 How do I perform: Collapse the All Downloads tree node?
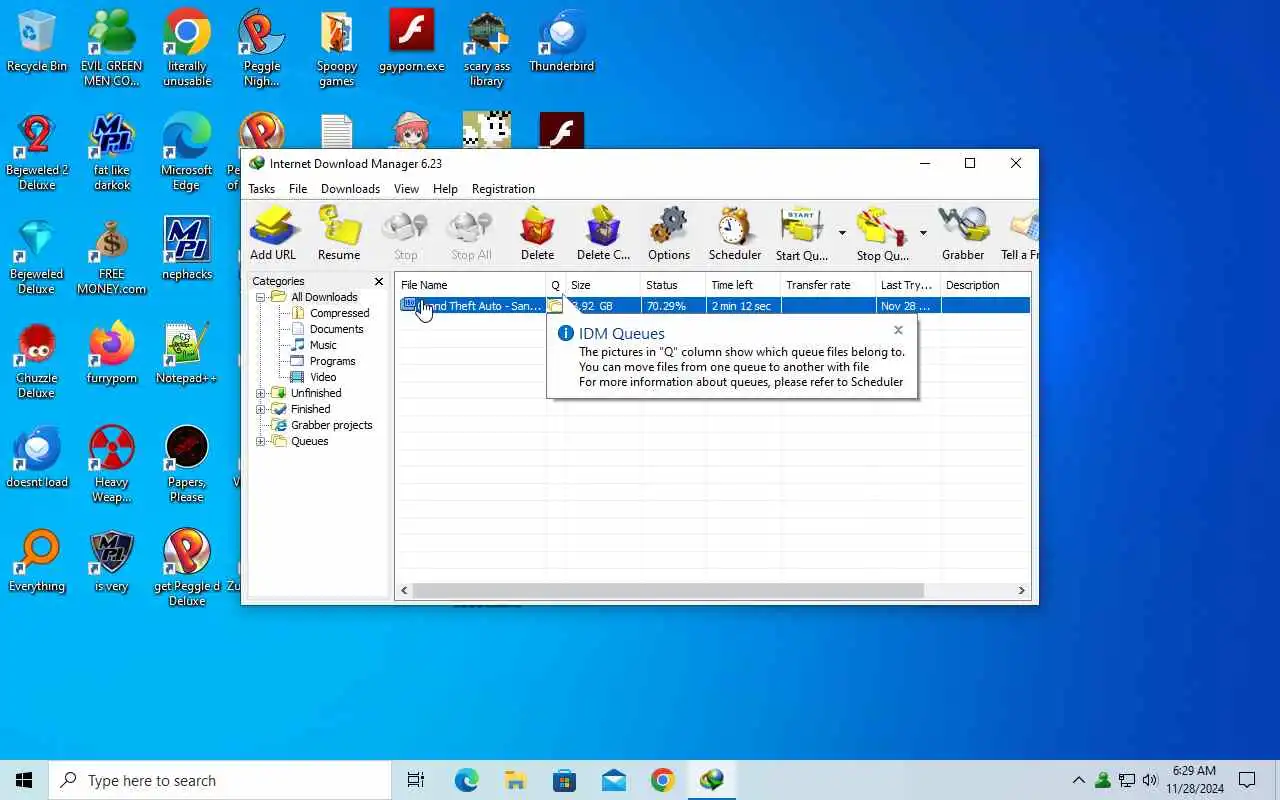pyautogui.click(x=261, y=297)
